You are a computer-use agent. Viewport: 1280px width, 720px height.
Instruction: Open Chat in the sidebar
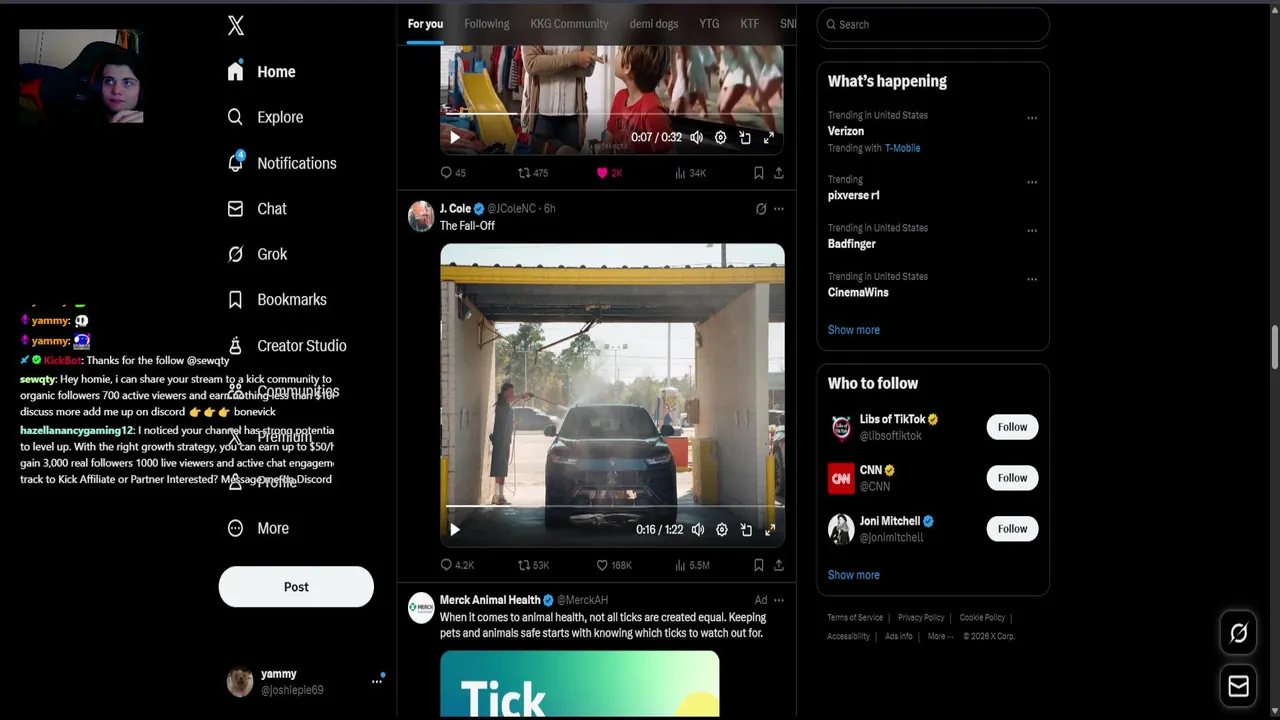(257, 209)
